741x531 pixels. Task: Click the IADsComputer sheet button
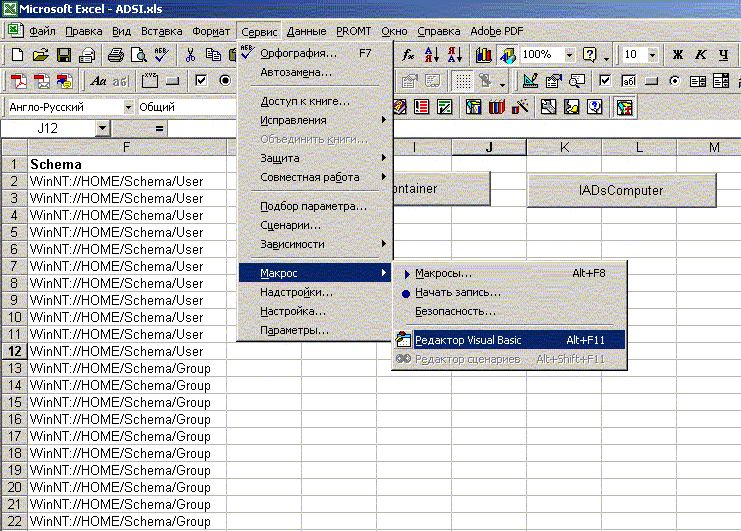pos(621,190)
